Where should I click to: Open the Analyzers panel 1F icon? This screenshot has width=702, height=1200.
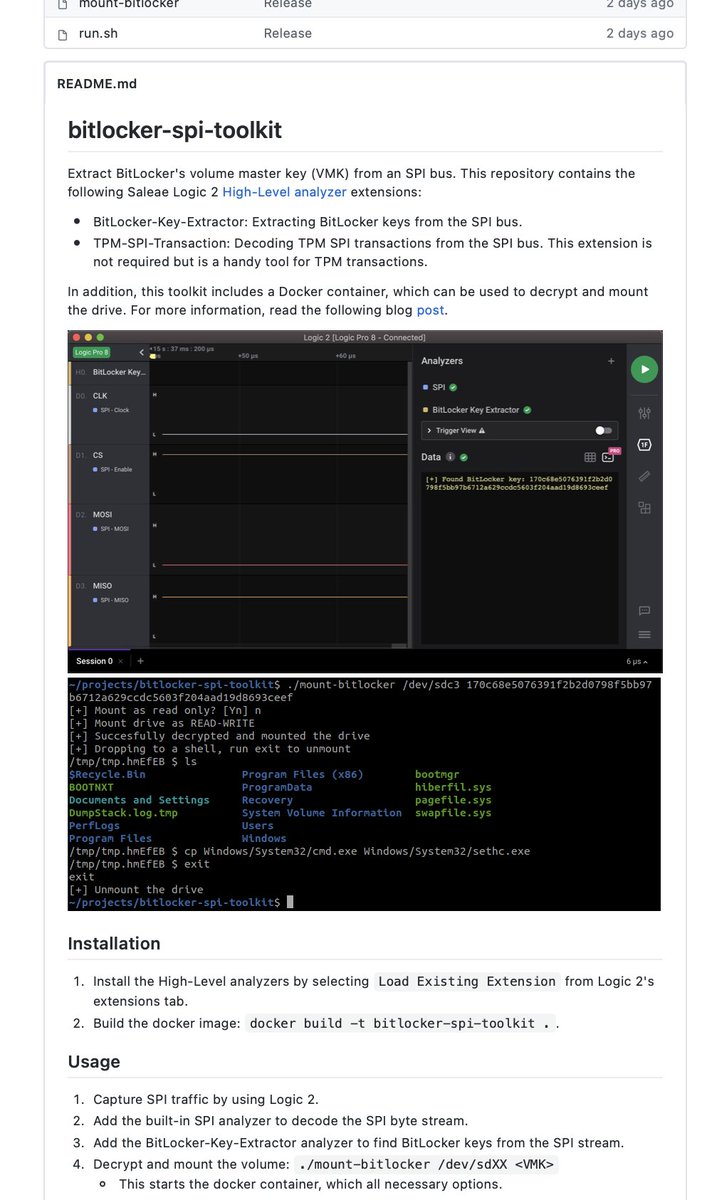coord(644,444)
